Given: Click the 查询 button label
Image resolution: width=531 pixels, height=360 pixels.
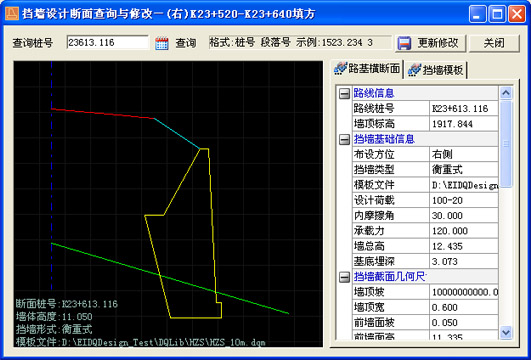Looking at the screenshot, I should coord(186,43).
